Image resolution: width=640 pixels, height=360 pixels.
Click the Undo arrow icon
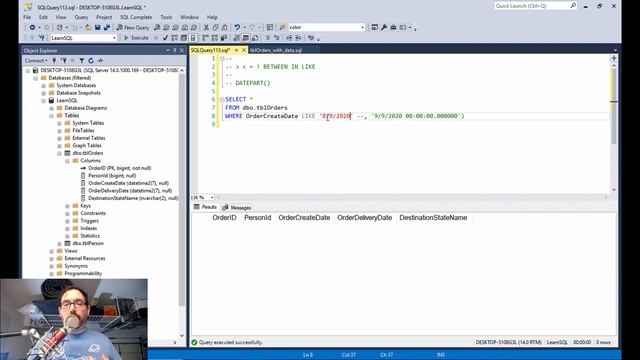(x=237, y=27)
